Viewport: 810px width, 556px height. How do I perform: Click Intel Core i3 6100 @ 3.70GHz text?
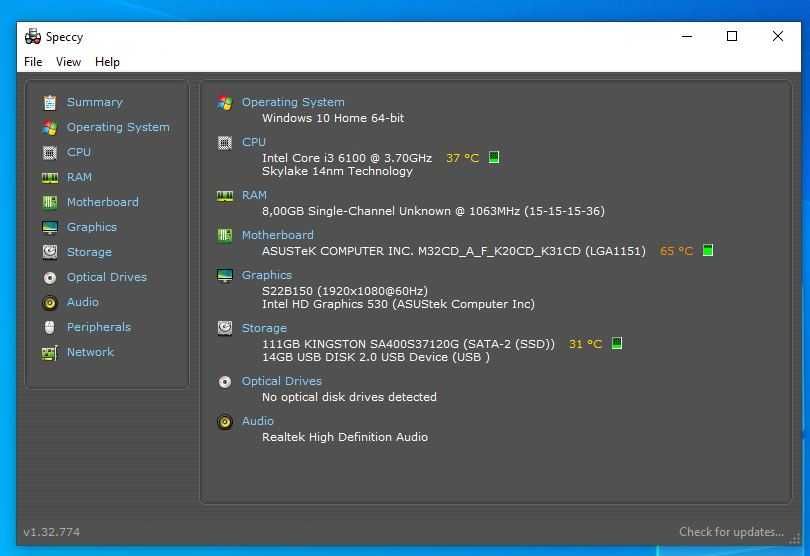[347, 158]
